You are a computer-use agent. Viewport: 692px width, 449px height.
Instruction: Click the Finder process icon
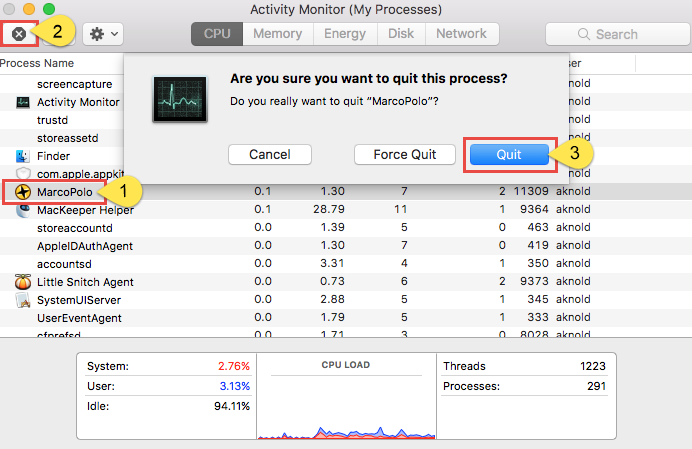click(x=23, y=156)
